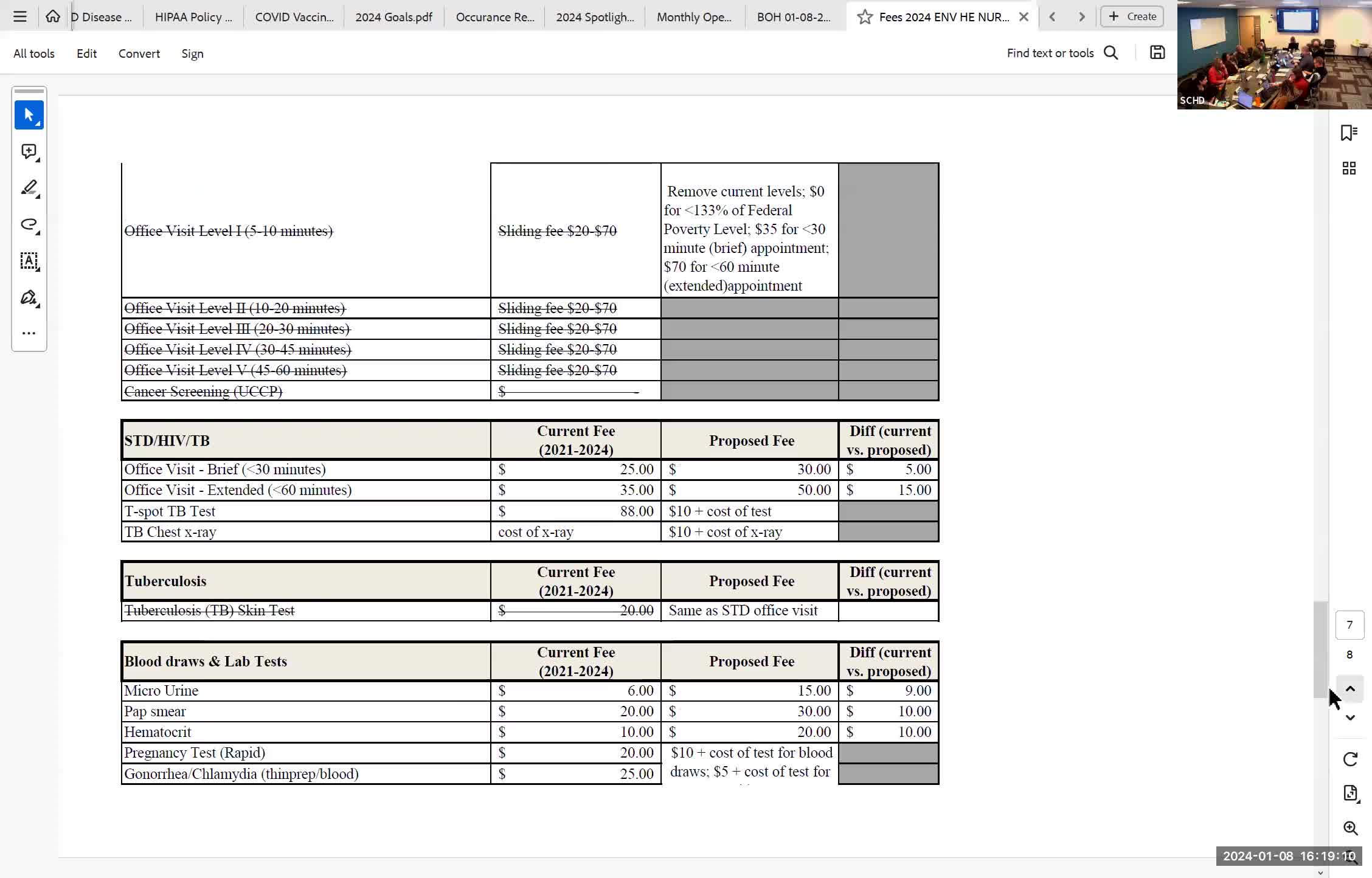The height and width of the screenshot is (878, 1372).
Task: Select the text box select tool
Action: 29,261
